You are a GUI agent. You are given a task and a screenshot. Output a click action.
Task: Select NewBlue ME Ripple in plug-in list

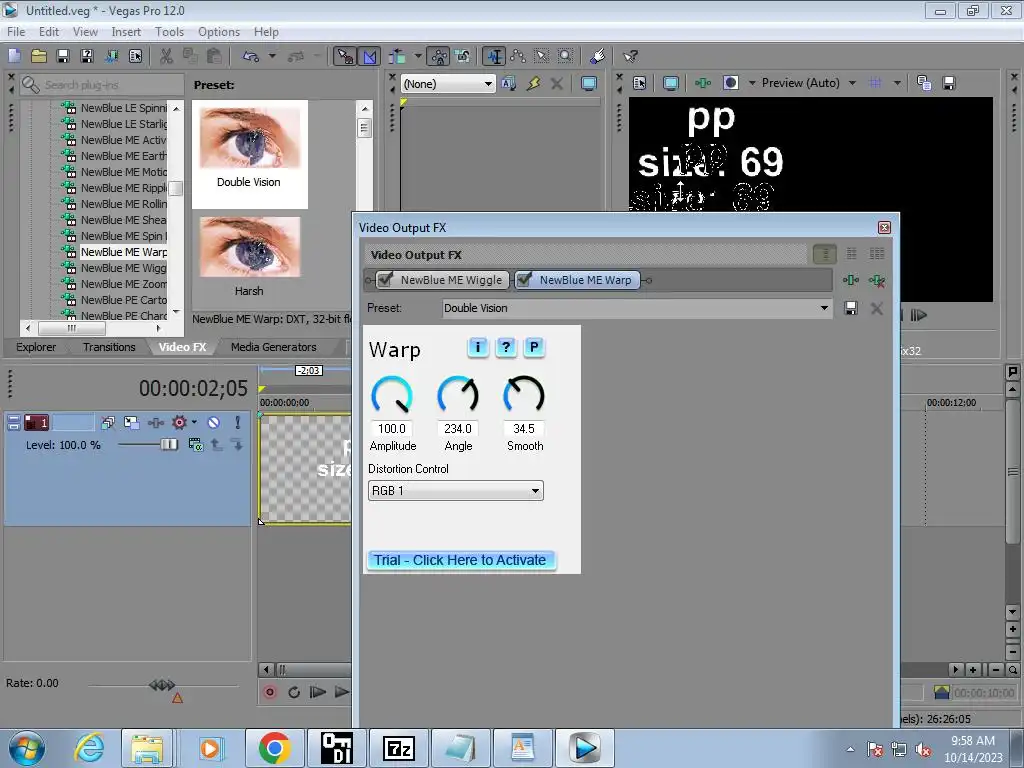pos(123,188)
